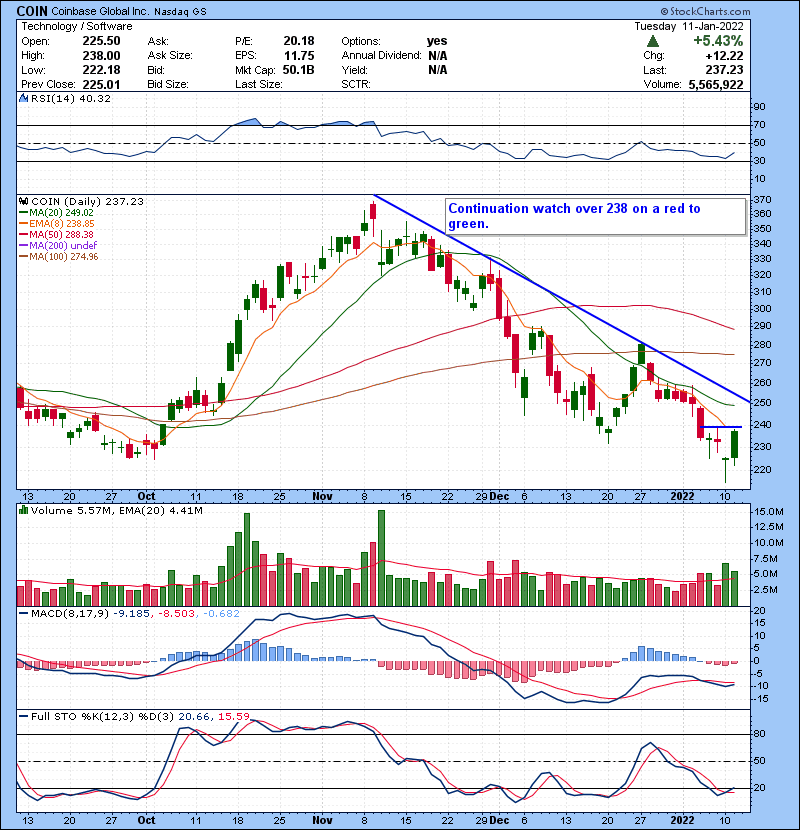Select the Low value 222.18
800x830 pixels.
(x=101, y=70)
